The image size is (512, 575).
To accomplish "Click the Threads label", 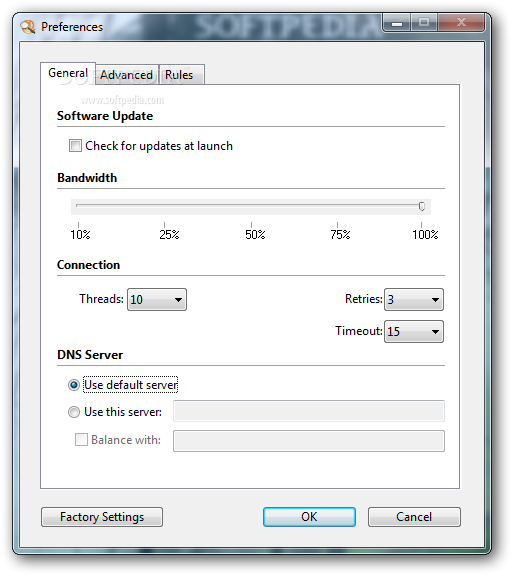I will (102, 299).
